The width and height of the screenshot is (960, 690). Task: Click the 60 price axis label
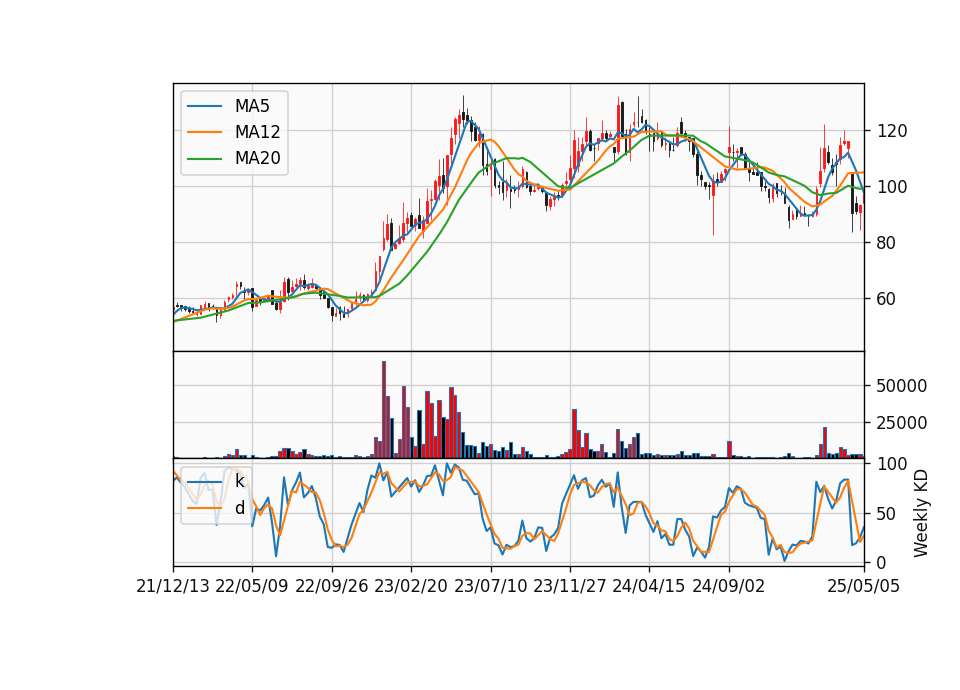click(x=887, y=299)
